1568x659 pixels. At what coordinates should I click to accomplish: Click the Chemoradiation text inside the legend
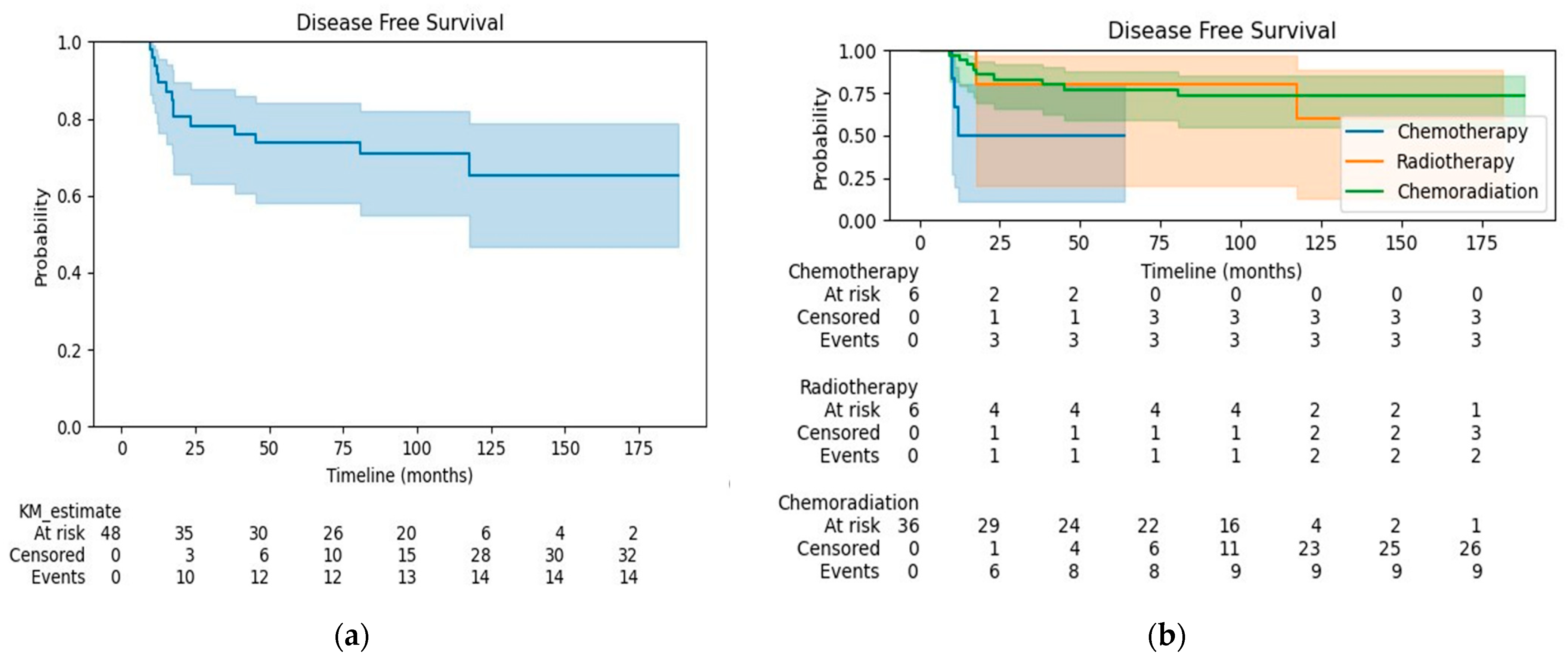click(1467, 191)
